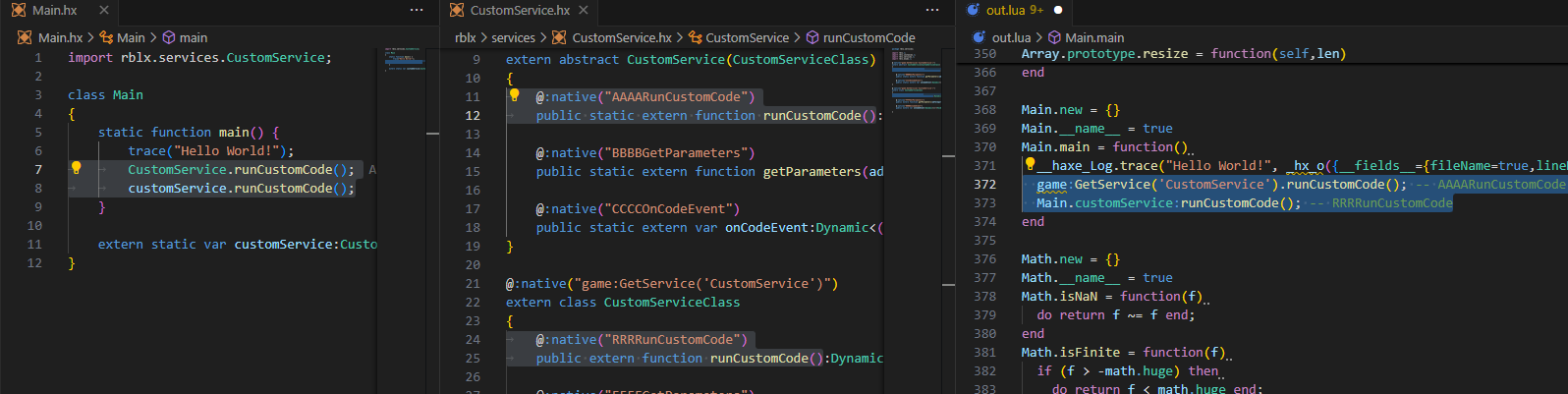
Task: Click trace("Hello World!") call in Main.hx
Action: tap(211, 150)
